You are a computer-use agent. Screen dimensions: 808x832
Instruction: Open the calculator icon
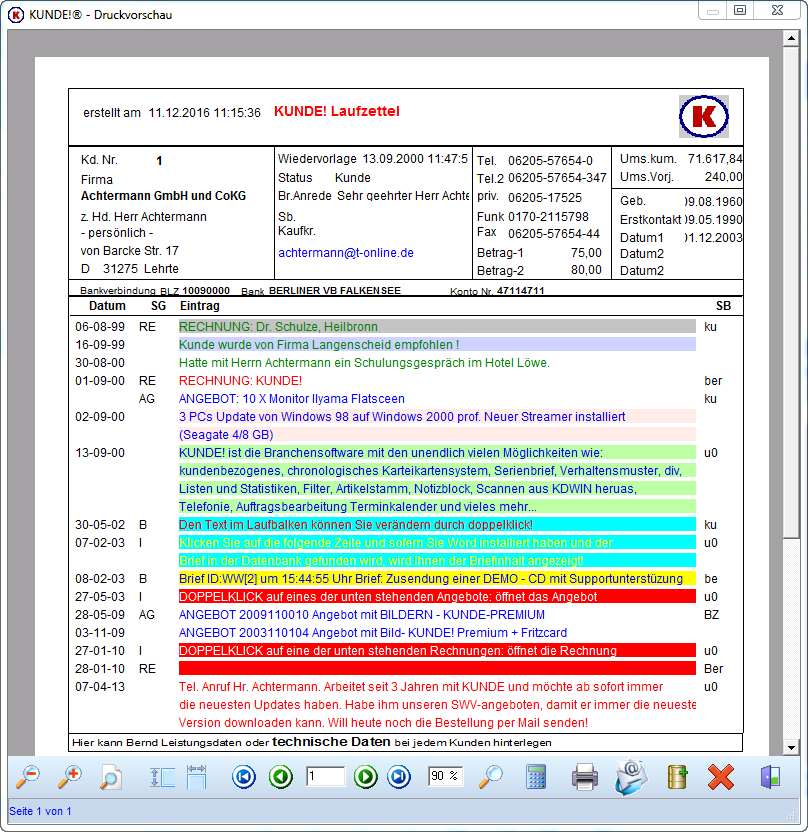point(536,777)
